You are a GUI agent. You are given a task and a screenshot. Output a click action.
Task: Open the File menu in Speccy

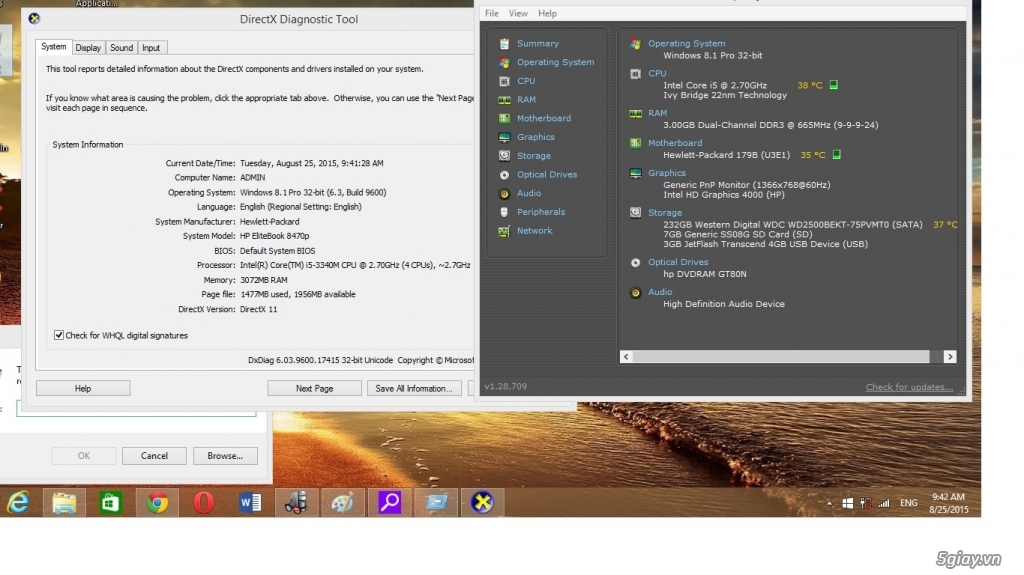(491, 13)
